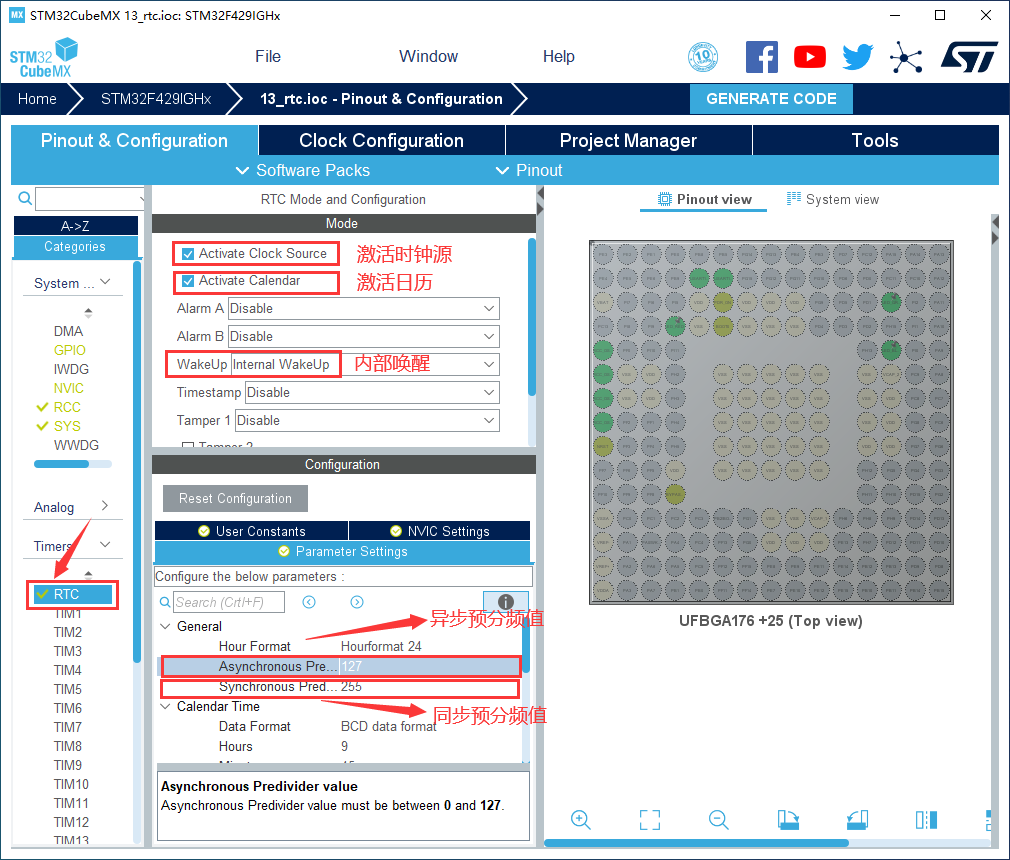This screenshot has width=1010, height=860.
Task: Rotate the chip counter-clockwise
Action: (x=857, y=819)
